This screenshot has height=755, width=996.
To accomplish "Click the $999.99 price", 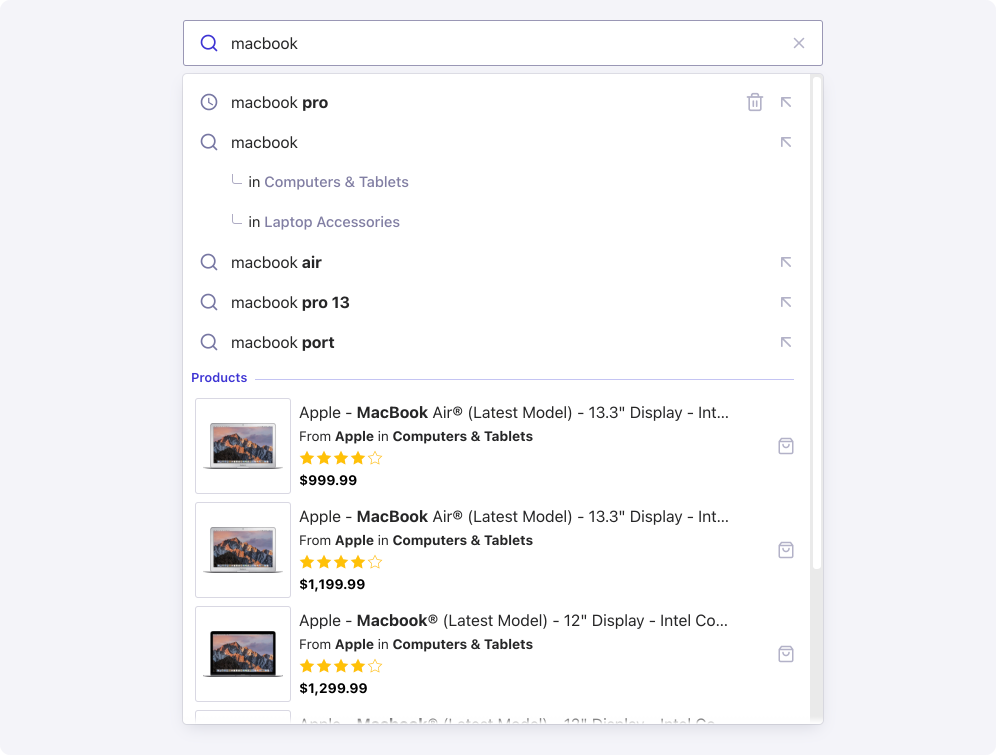I will click(328, 480).
